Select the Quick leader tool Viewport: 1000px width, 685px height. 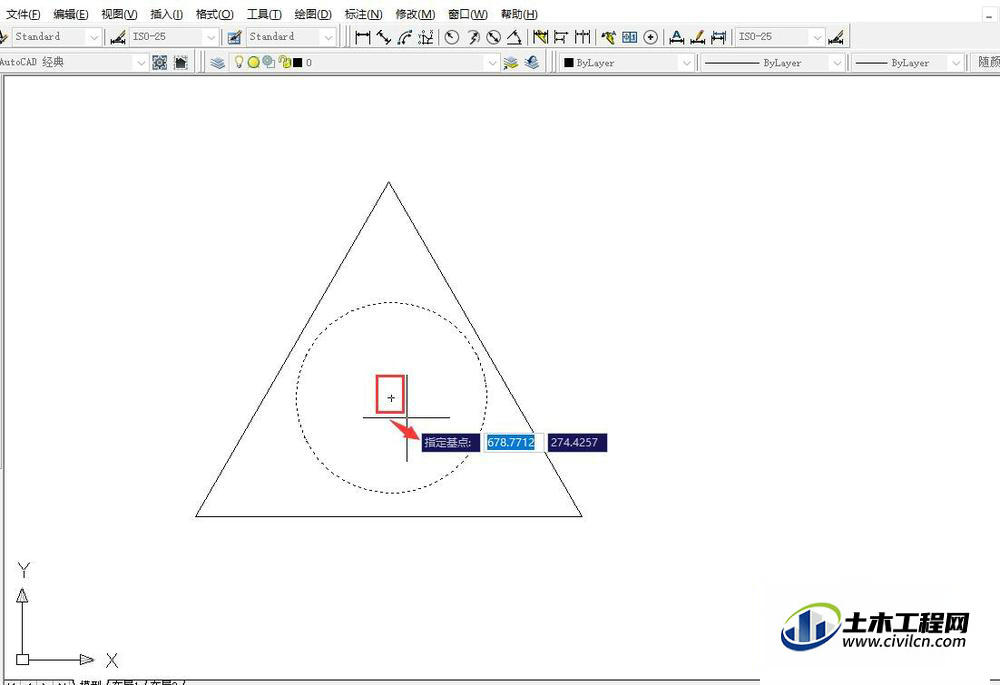tap(608, 37)
